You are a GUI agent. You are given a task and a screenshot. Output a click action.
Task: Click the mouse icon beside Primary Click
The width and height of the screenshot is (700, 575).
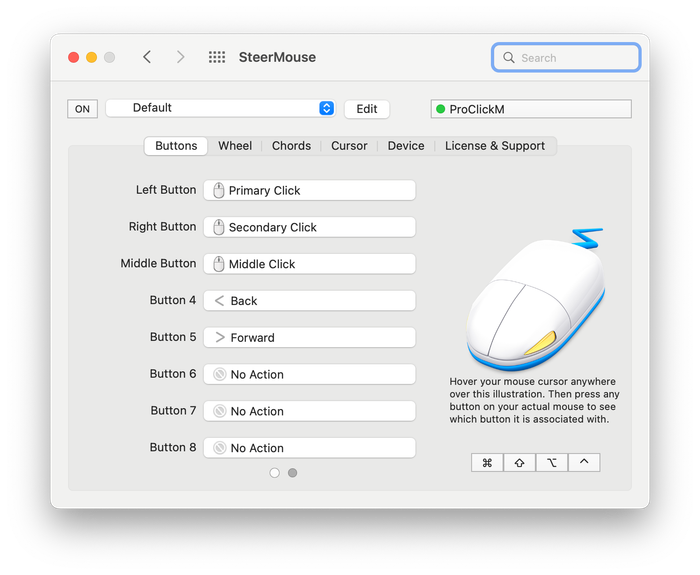pos(218,190)
